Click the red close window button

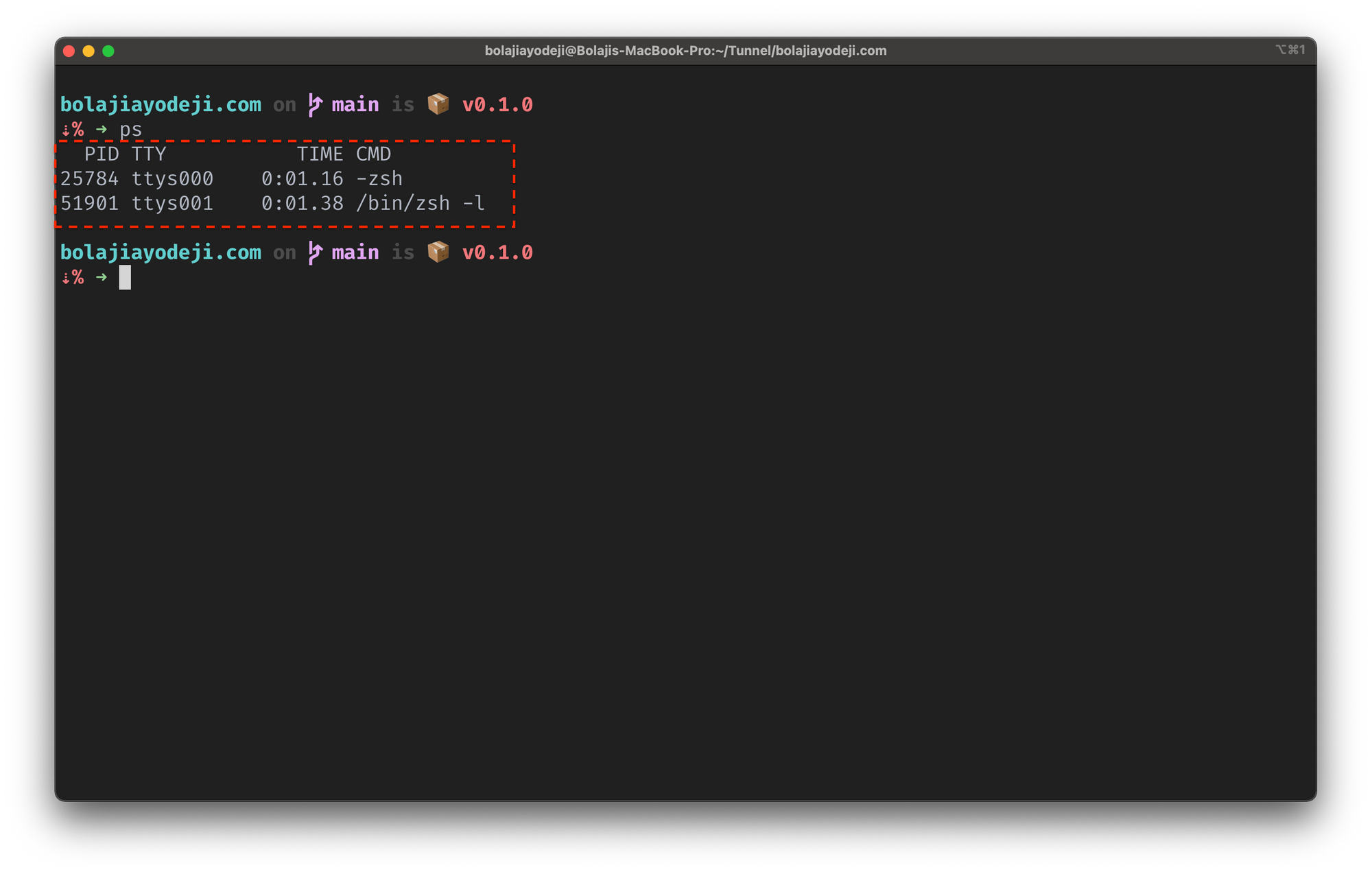(x=69, y=51)
